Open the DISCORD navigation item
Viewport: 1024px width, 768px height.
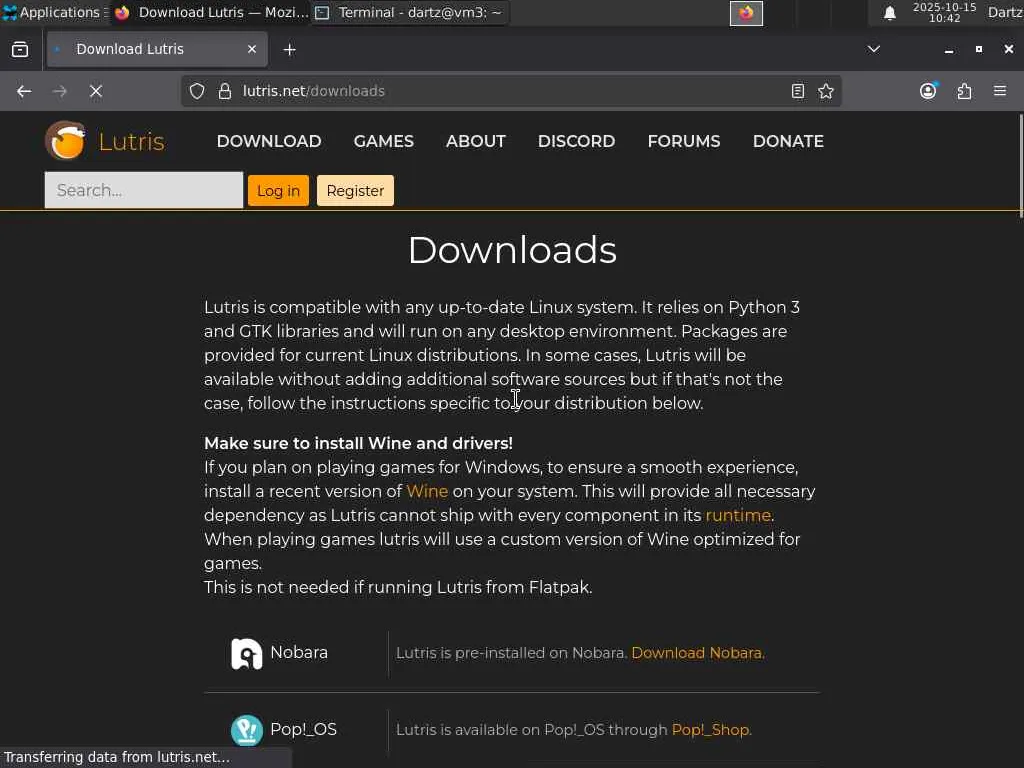[x=577, y=141]
